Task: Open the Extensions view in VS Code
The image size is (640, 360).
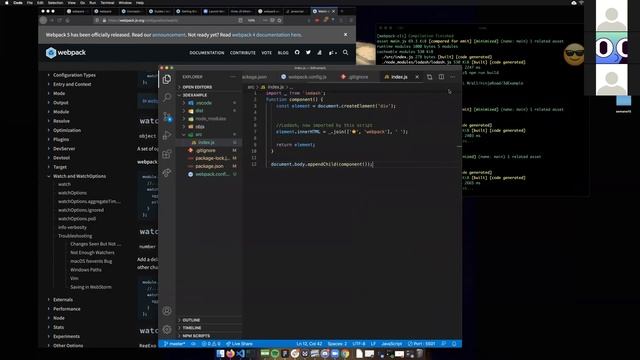Action: tap(167, 154)
